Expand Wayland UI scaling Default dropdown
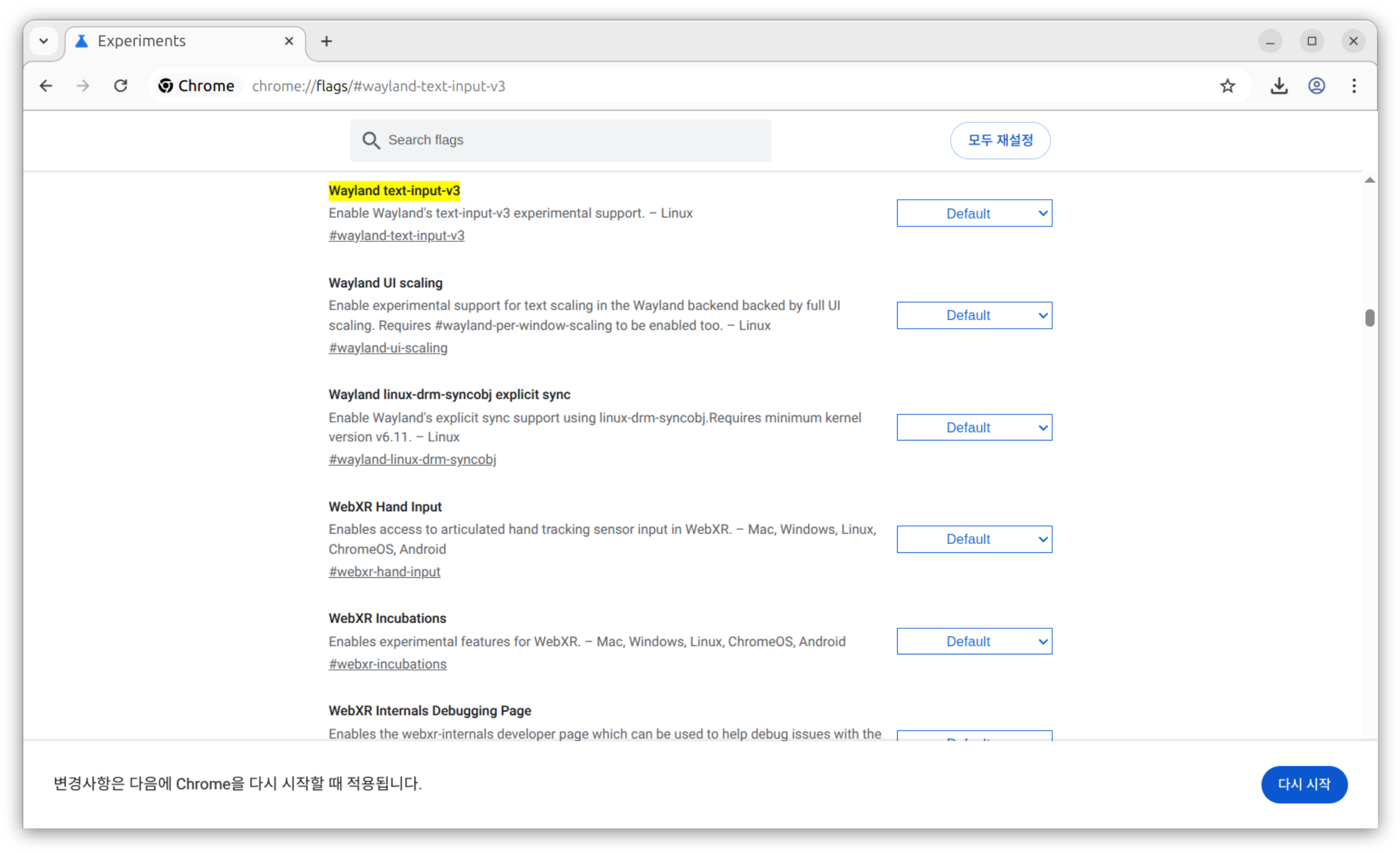The width and height of the screenshot is (1400, 853). click(x=974, y=315)
